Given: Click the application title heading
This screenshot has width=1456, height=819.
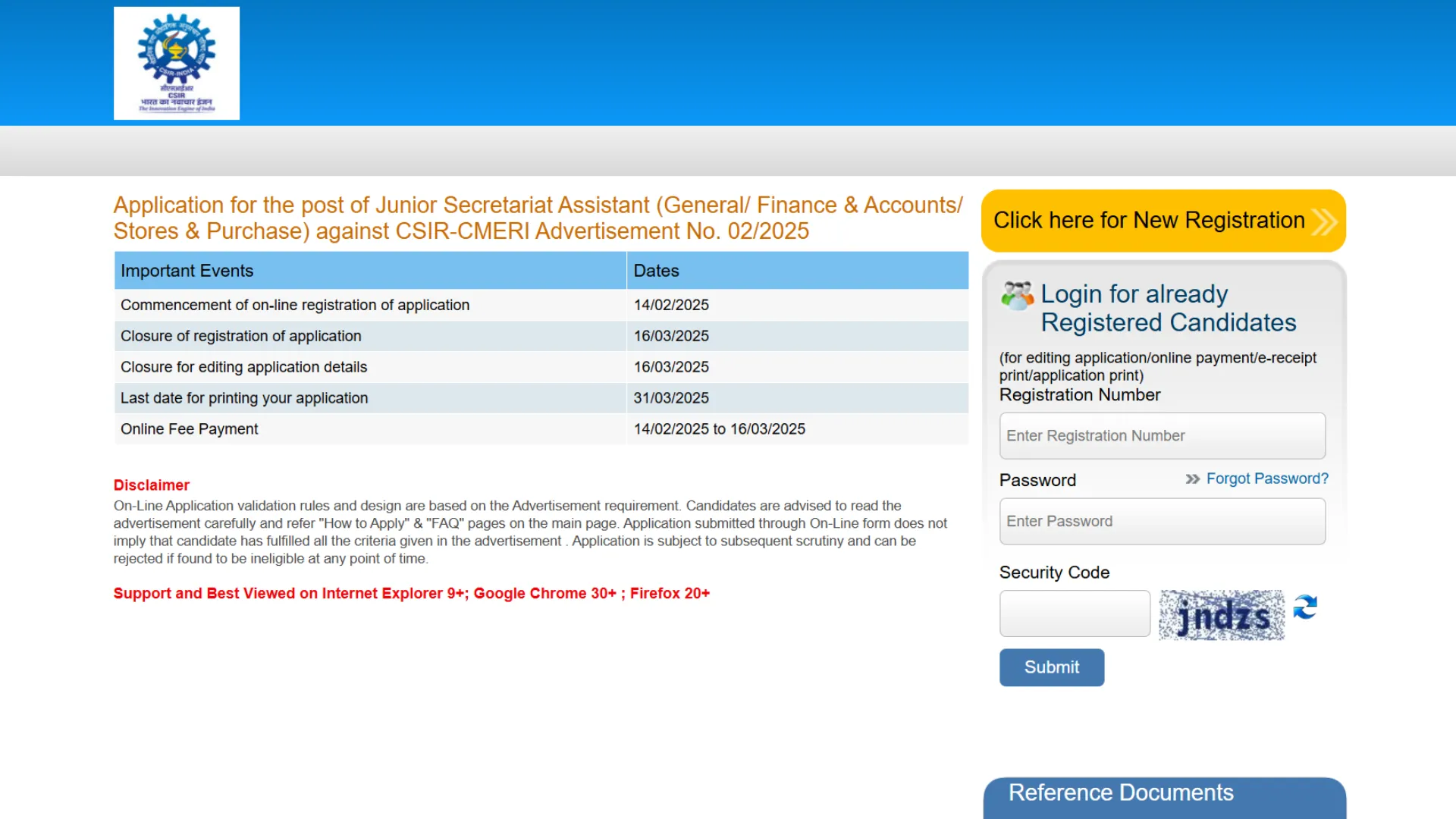Looking at the screenshot, I should (538, 218).
